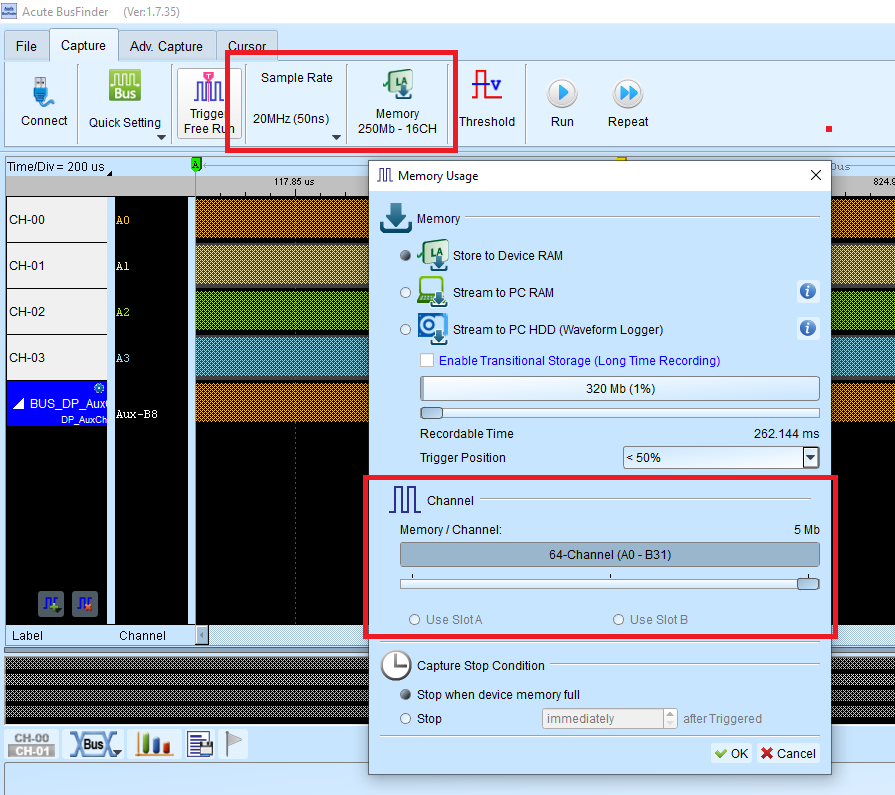Click the memory size slider handle
This screenshot has width=895, height=795.
point(432,413)
